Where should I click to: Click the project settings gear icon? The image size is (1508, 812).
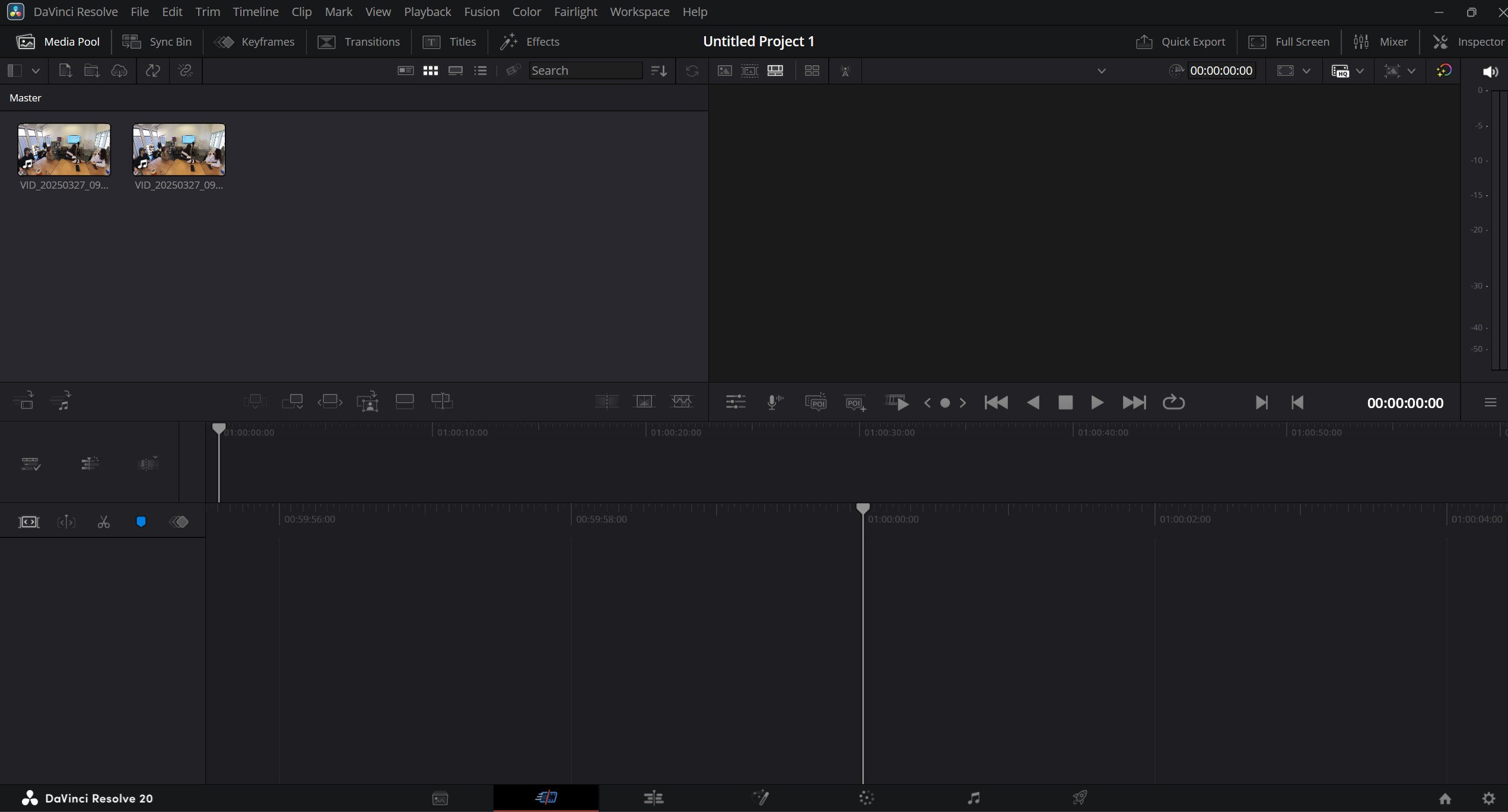coord(1488,798)
